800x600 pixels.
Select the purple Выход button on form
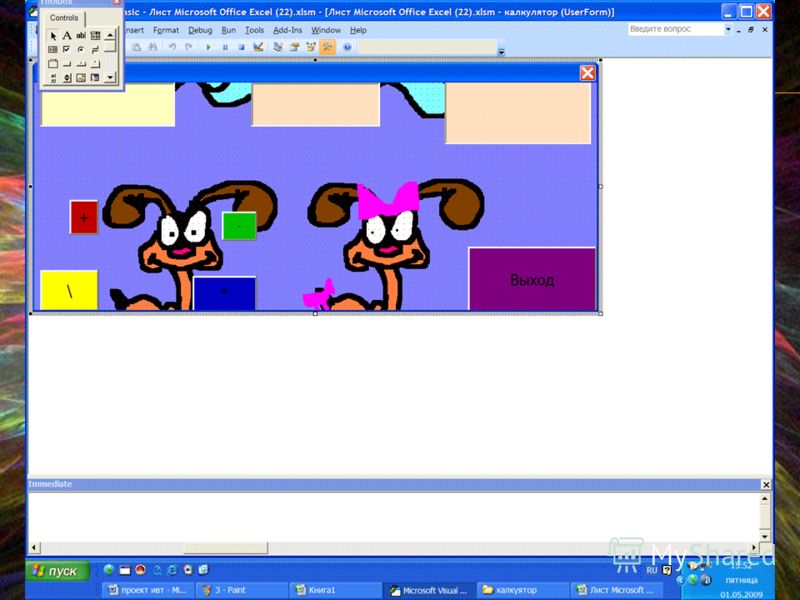point(532,279)
